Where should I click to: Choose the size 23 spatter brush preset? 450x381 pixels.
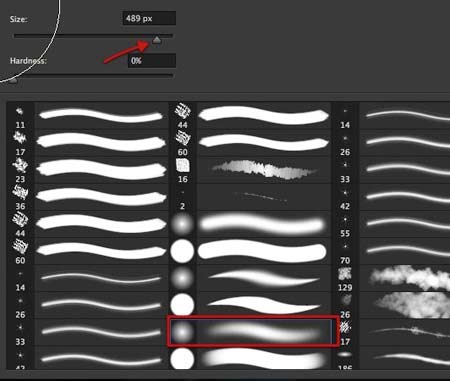tap(87, 170)
